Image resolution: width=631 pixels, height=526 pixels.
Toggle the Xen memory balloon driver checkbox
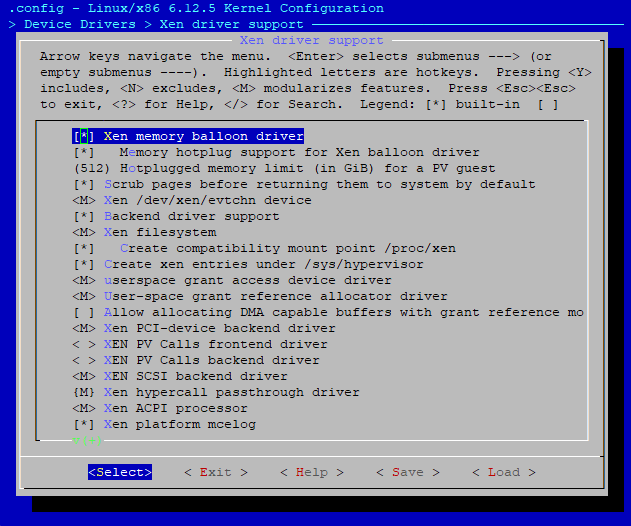pyautogui.click(x=84, y=136)
